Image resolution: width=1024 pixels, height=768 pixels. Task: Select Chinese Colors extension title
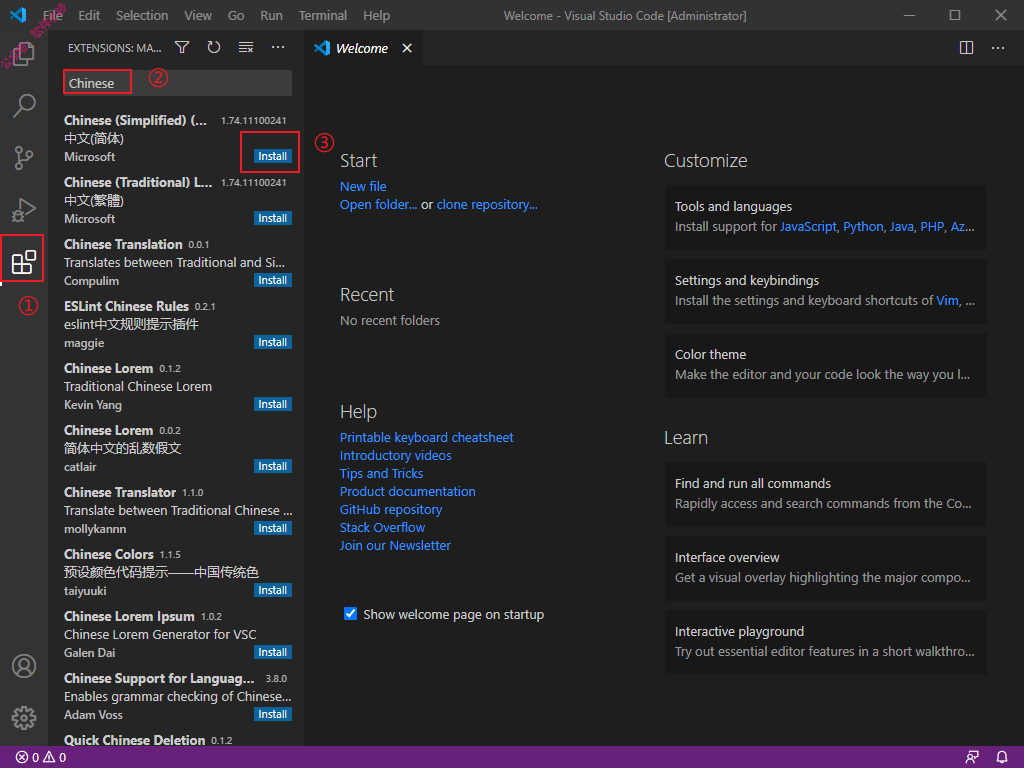(x=108, y=554)
